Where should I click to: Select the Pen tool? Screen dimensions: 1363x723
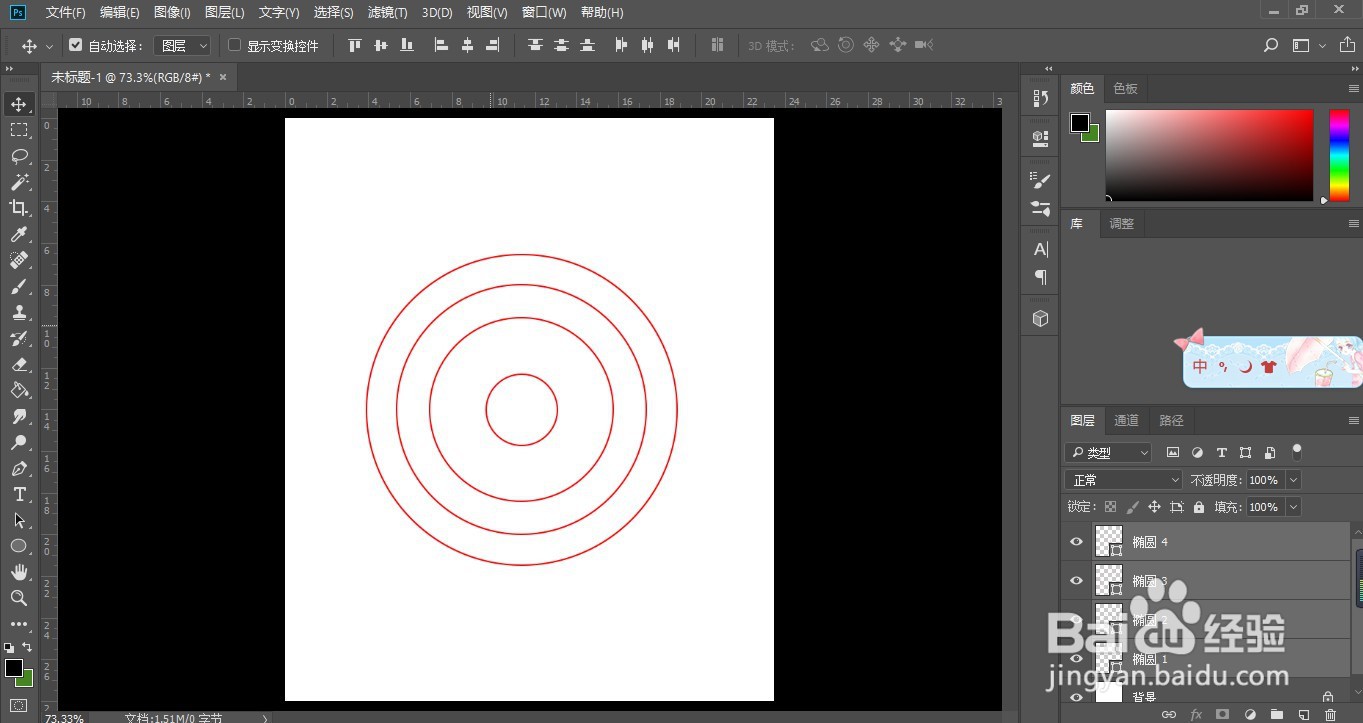(x=19, y=468)
